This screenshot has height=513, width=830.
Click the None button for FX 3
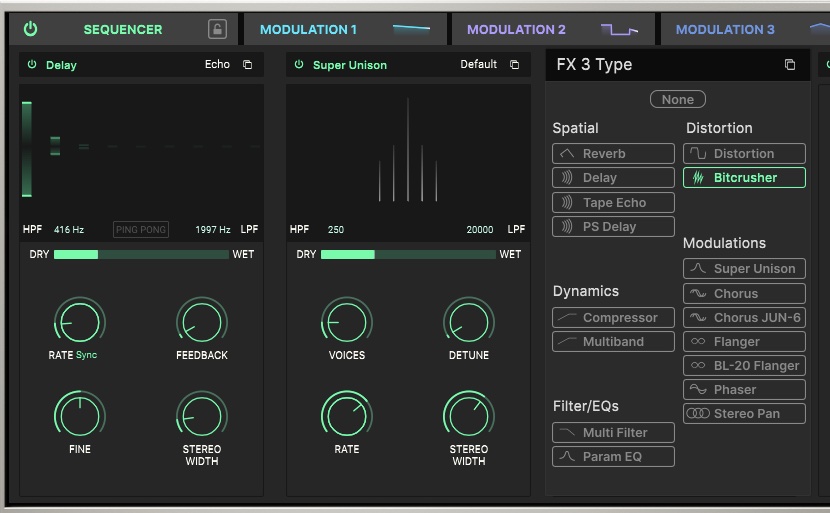[677, 99]
